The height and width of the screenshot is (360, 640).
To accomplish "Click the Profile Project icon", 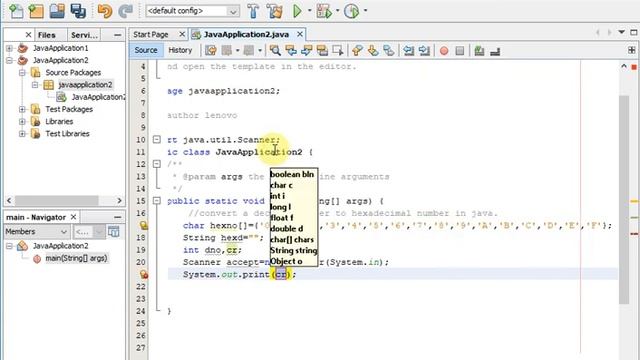I will (351, 11).
